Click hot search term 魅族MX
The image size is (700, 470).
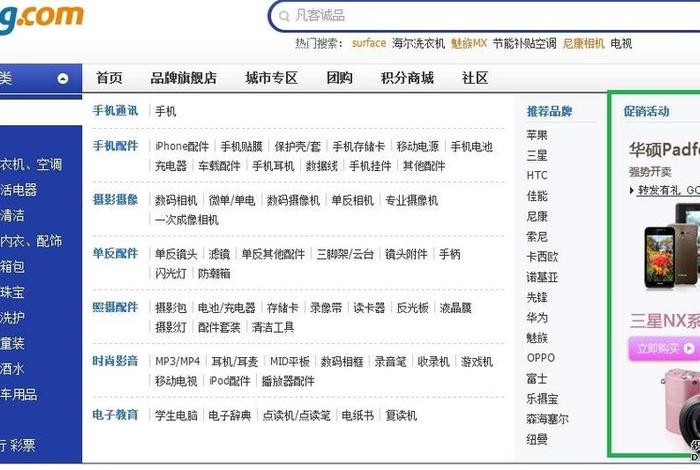469,43
